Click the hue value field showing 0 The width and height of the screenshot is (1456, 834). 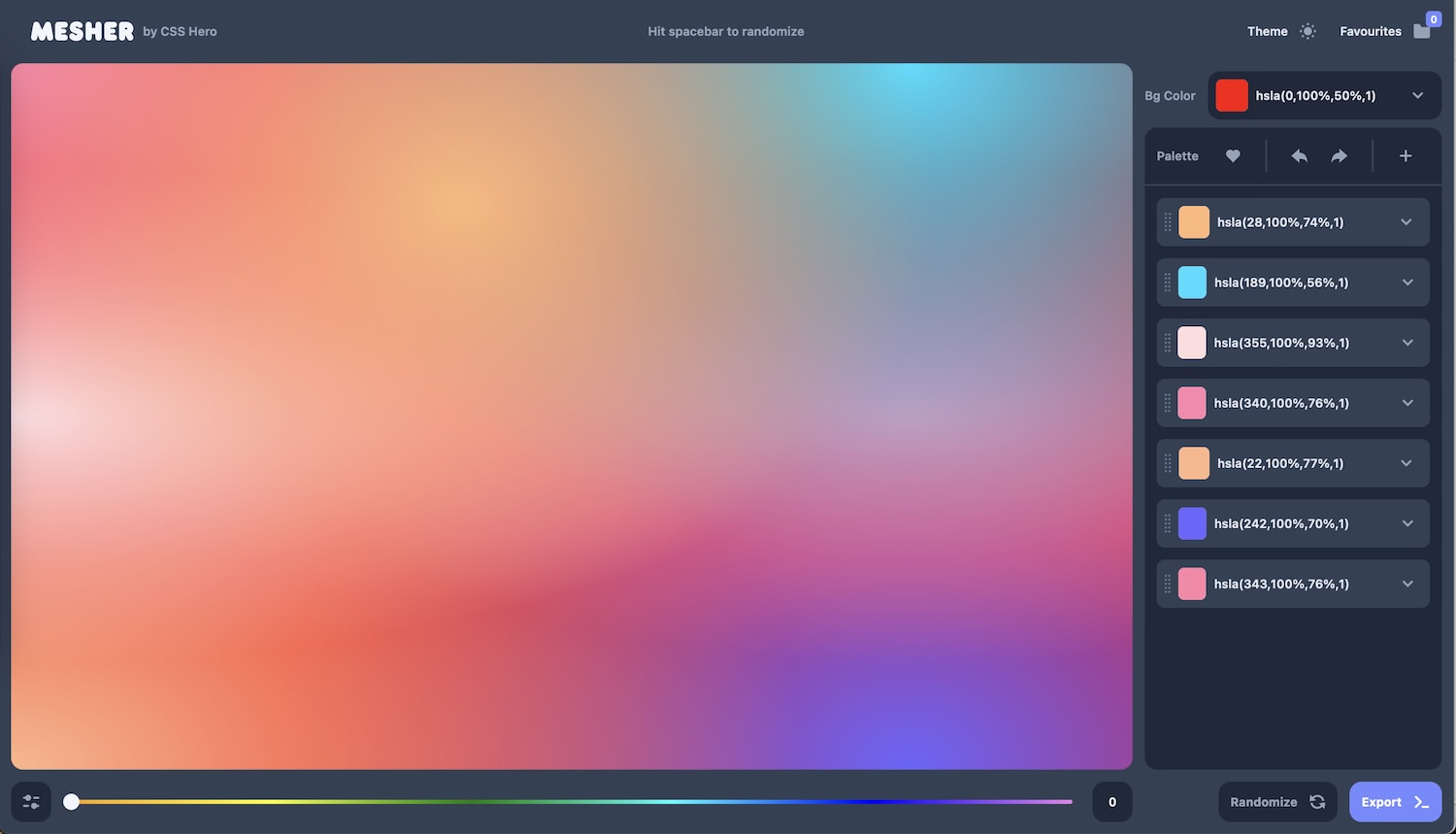1112,802
